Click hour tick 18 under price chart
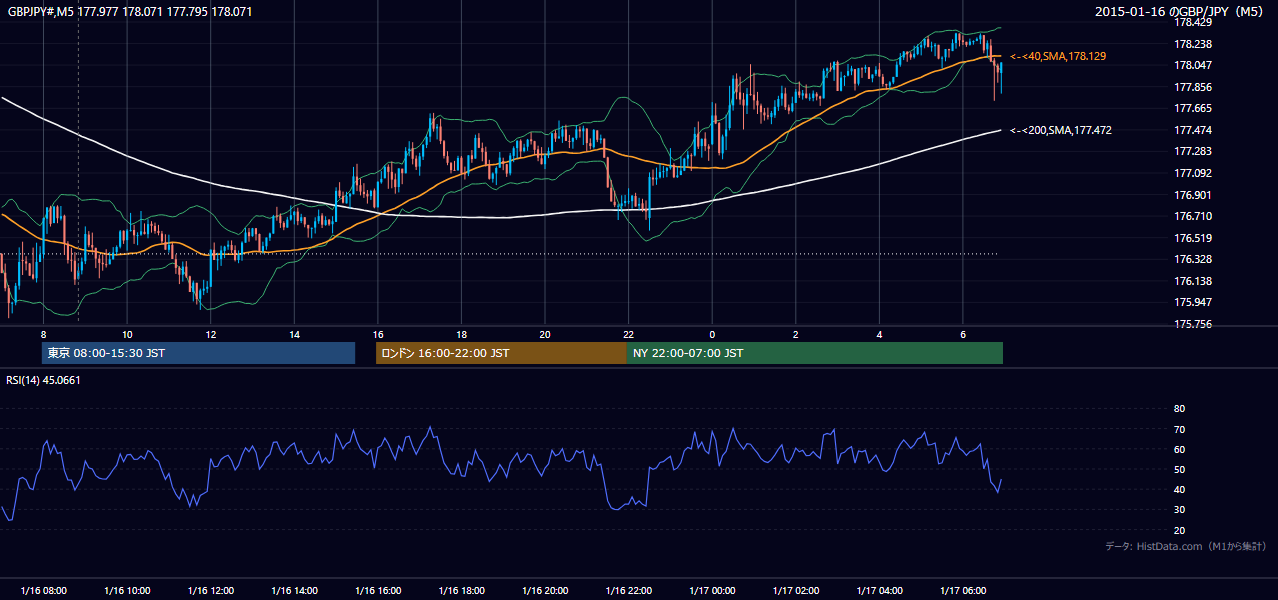The width and height of the screenshot is (1278, 600). click(x=461, y=334)
